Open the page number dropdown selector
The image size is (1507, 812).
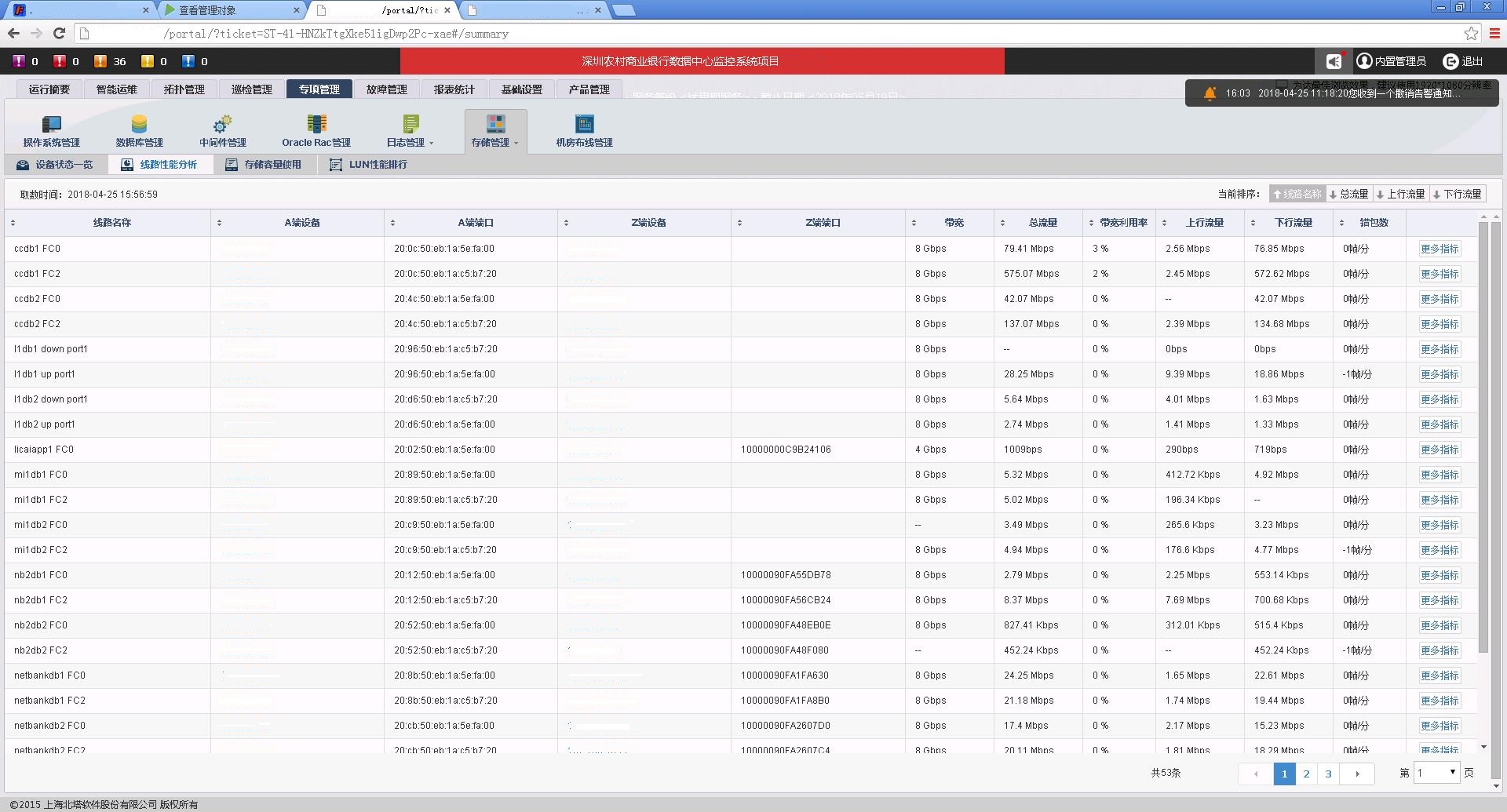pyautogui.click(x=1436, y=773)
